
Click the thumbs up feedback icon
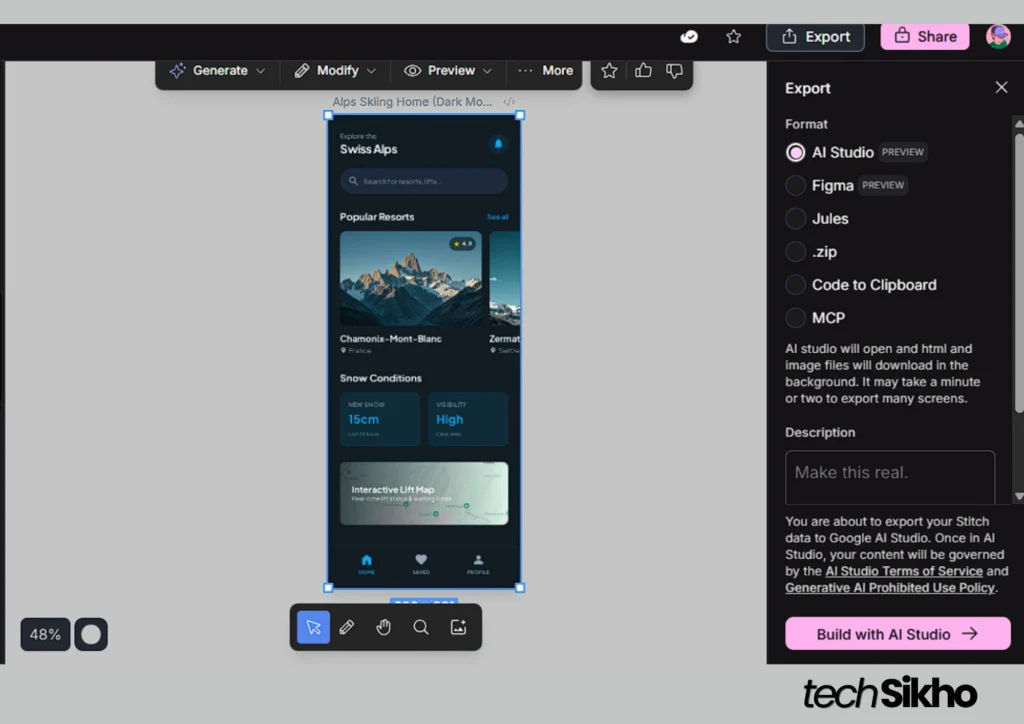coord(642,70)
